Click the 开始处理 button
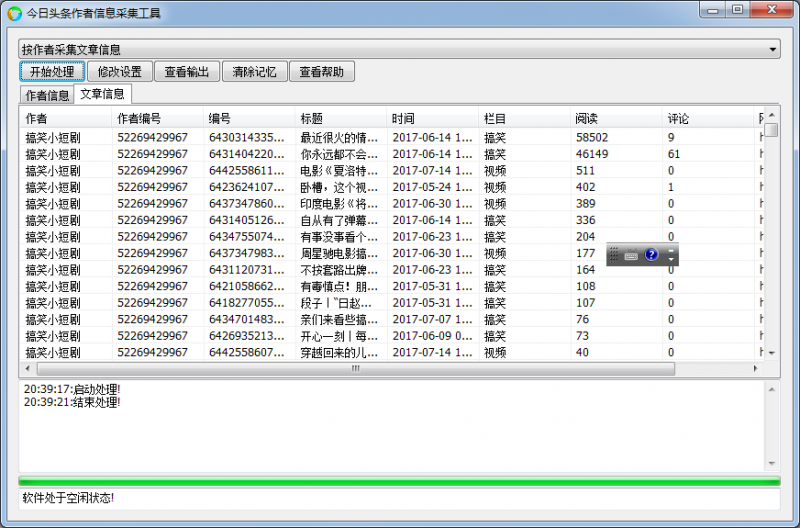800x528 pixels. tap(52, 71)
